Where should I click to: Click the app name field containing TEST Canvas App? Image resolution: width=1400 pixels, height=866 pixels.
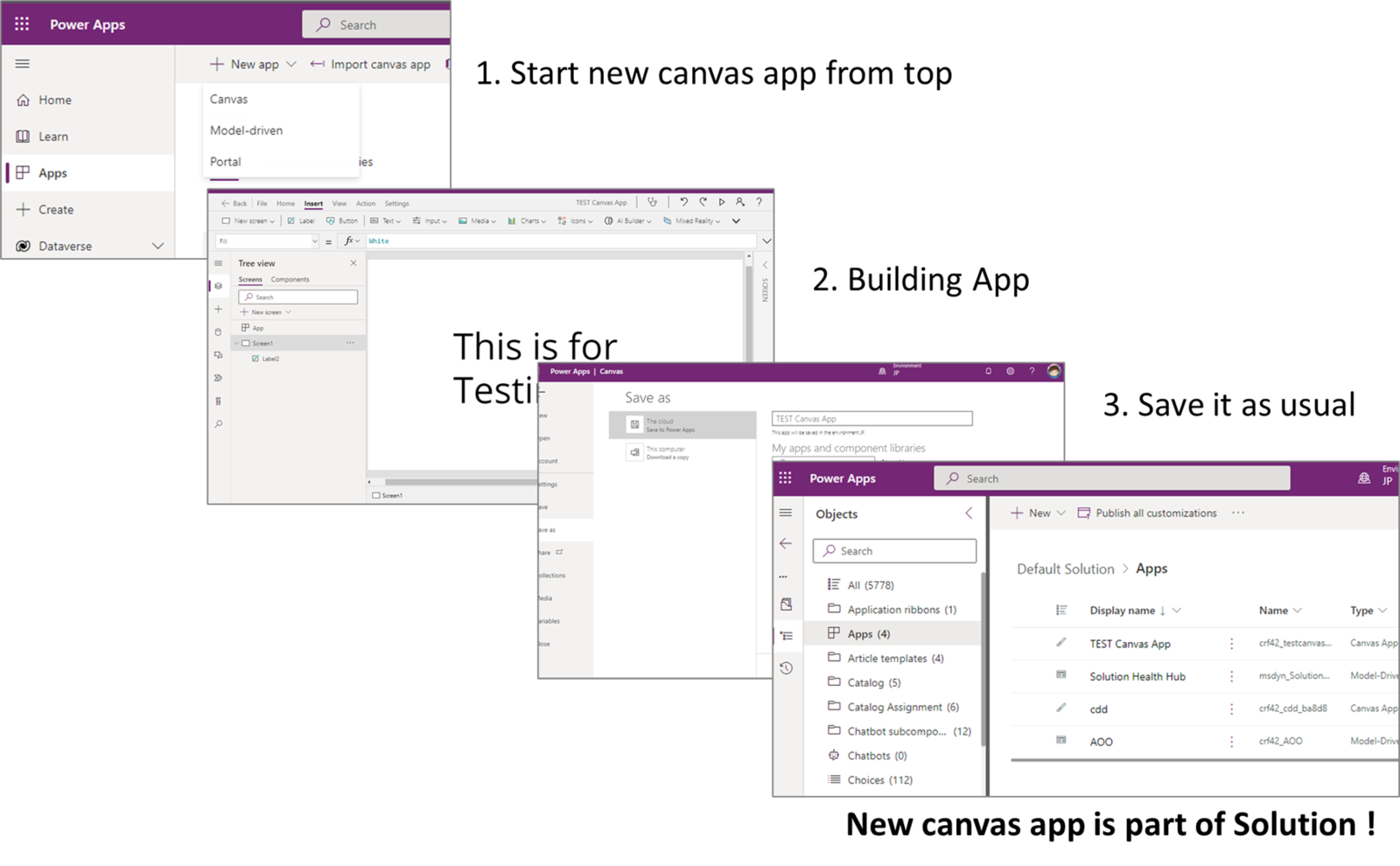point(871,419)
